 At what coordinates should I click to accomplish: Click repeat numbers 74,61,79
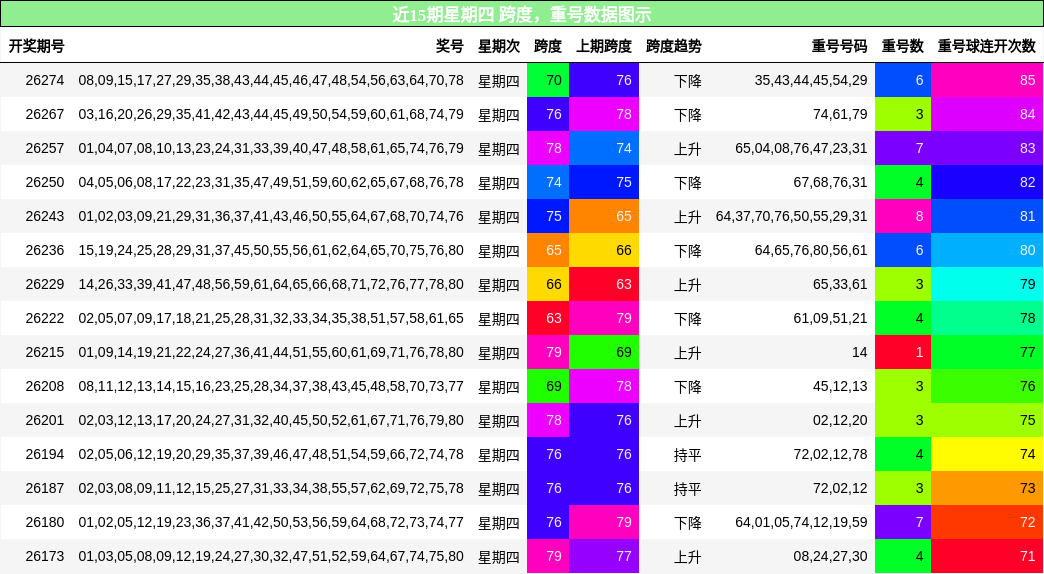click(840, 115)
